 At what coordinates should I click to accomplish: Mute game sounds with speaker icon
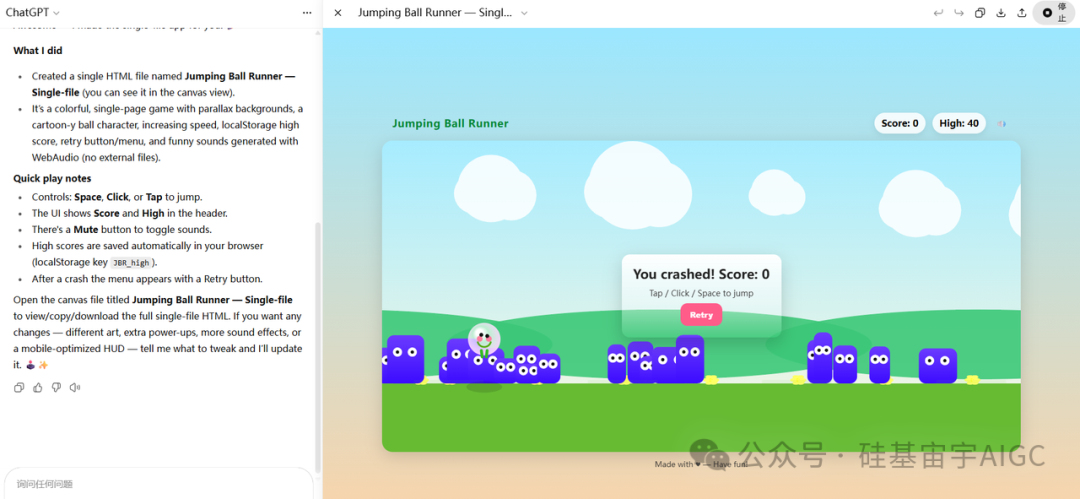click(1001, 124)
